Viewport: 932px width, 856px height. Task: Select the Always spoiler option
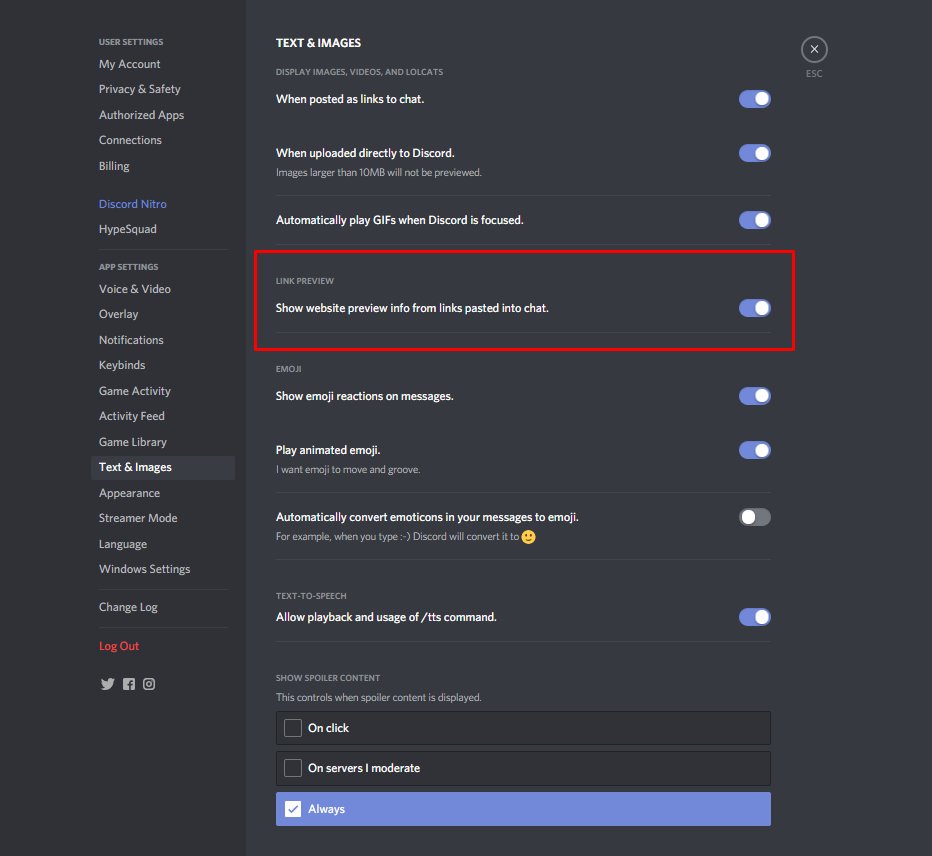pyautogui.click(x=523, y=809)
